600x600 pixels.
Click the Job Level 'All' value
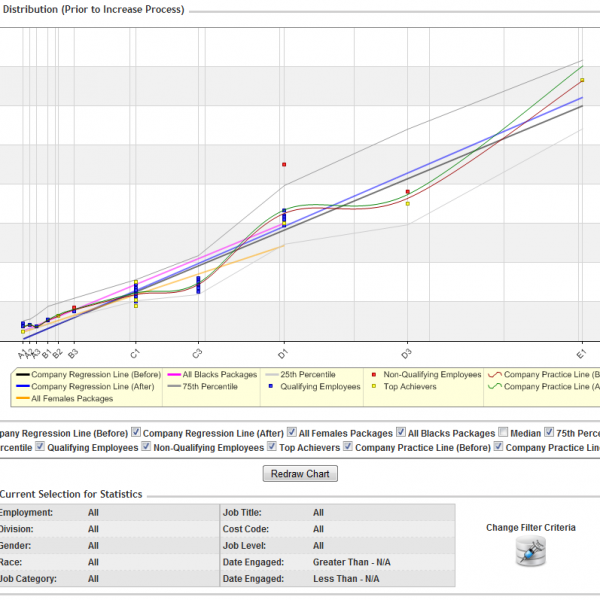pyautogui.click(x=318, y=546)
